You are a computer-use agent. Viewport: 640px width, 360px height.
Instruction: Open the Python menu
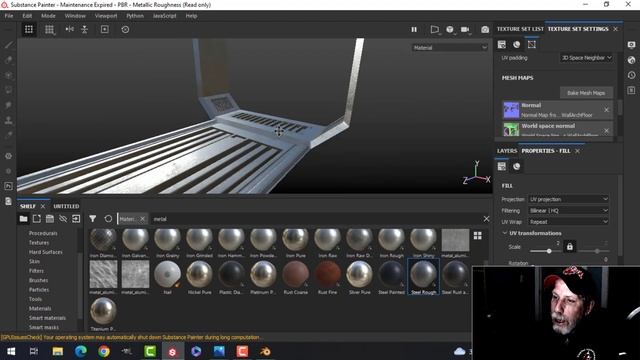pos(135,16)
